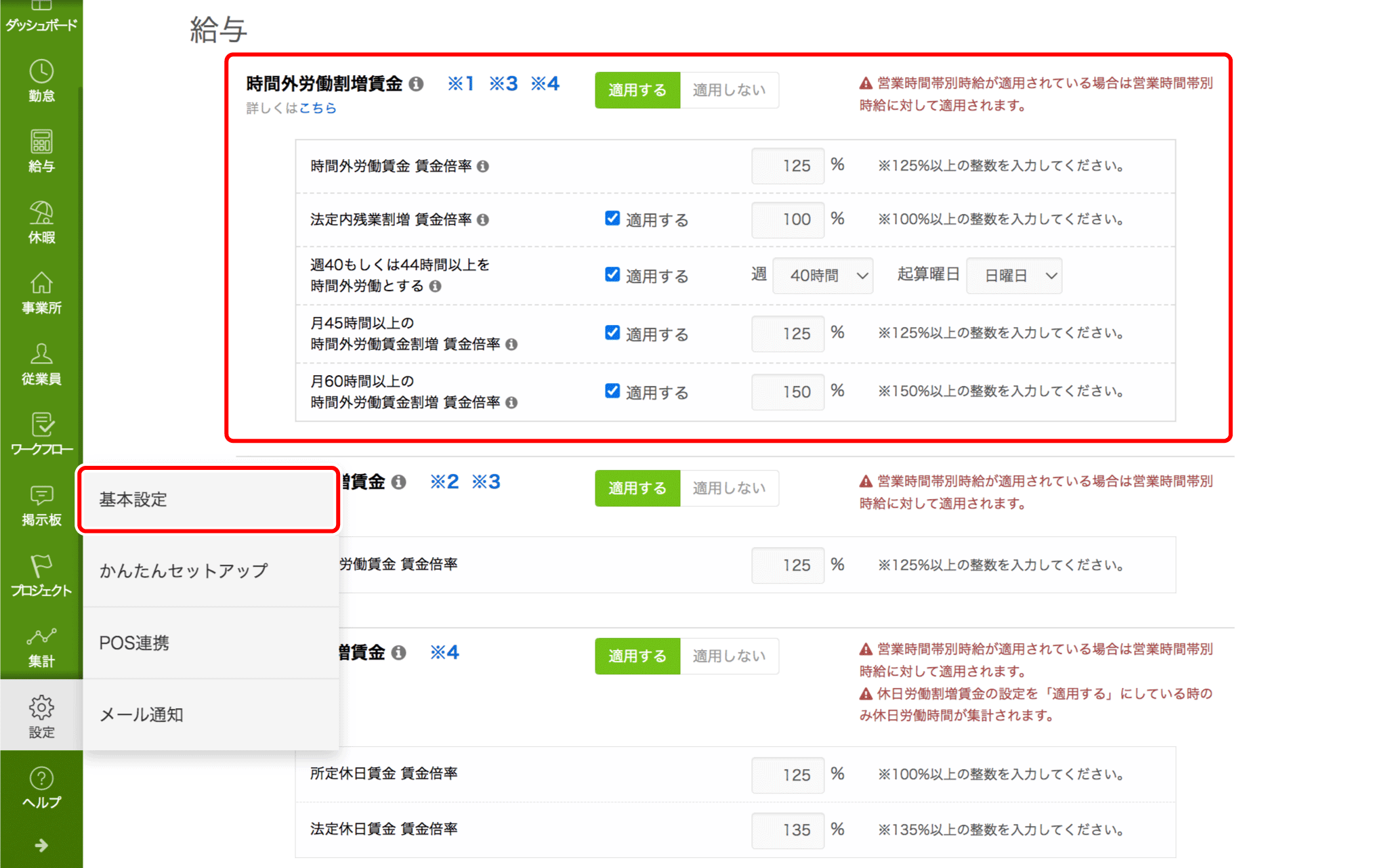
Task: Toggle 適用する checkbox for 週40もしくは44時間 row
Action: tap(612, 274)
